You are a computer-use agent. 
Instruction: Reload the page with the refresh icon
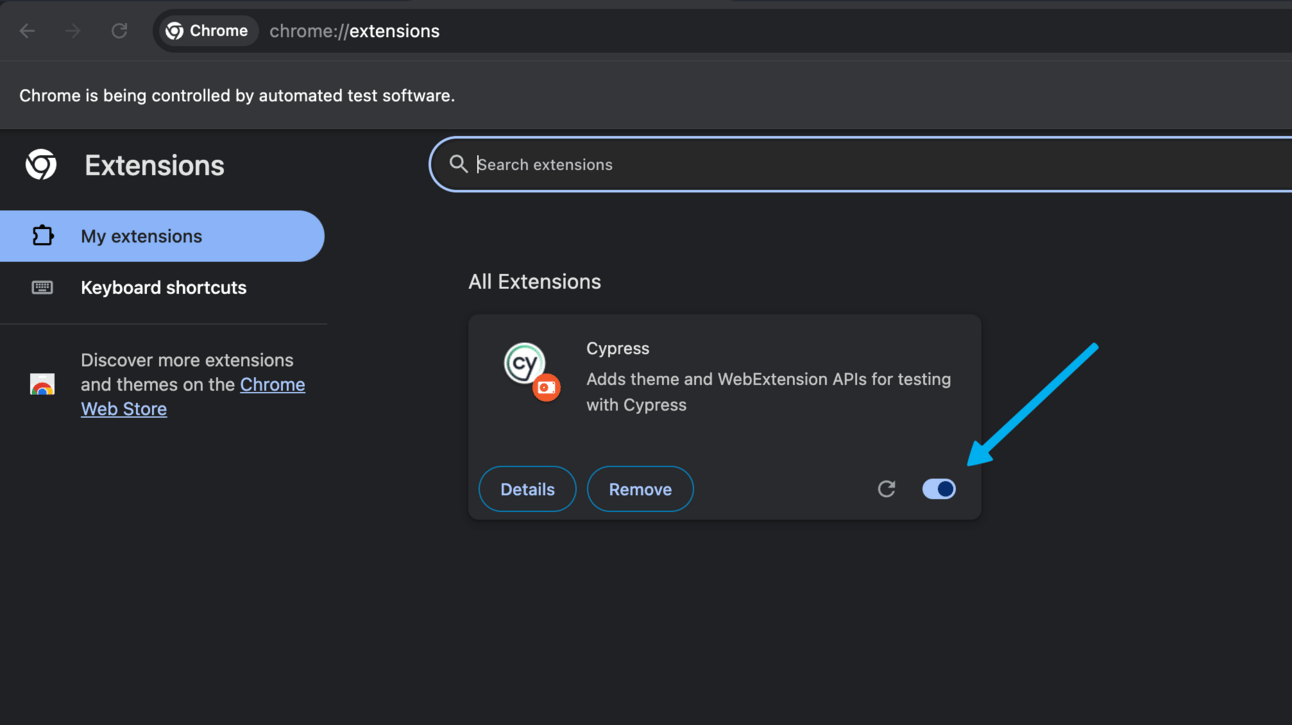coord(119,31)
